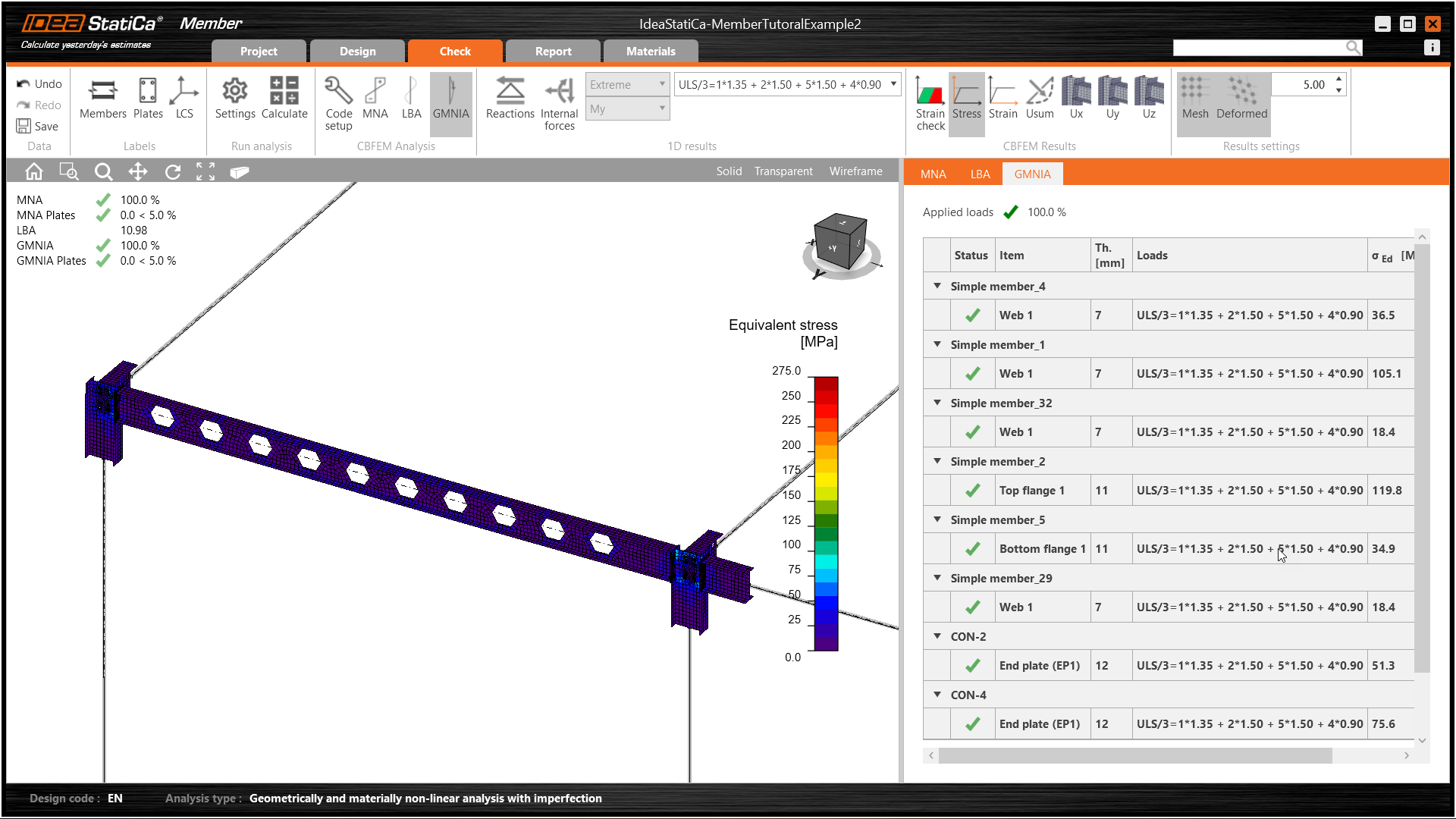Collapse the Simple member_4 group

[937, 286]
